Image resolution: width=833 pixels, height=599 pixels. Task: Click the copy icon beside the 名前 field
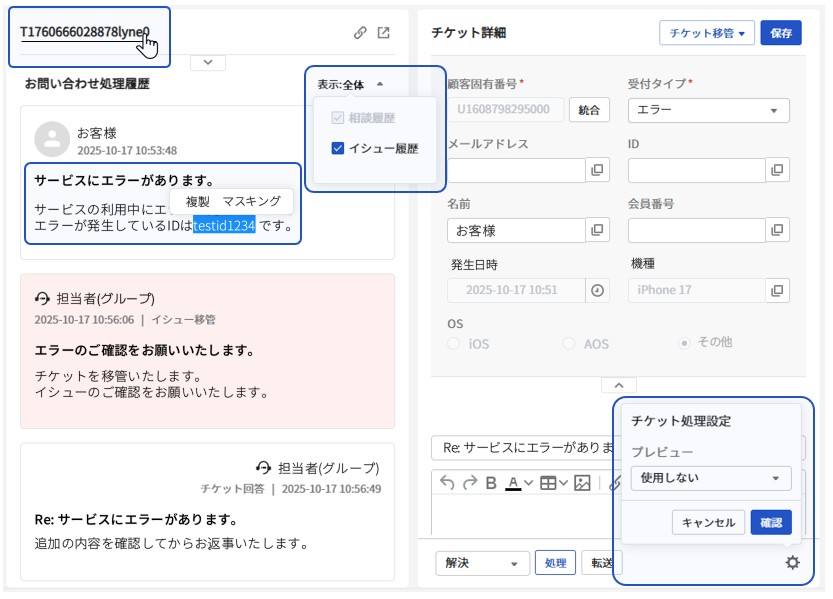pyautogui.click(x=597, y=231)
